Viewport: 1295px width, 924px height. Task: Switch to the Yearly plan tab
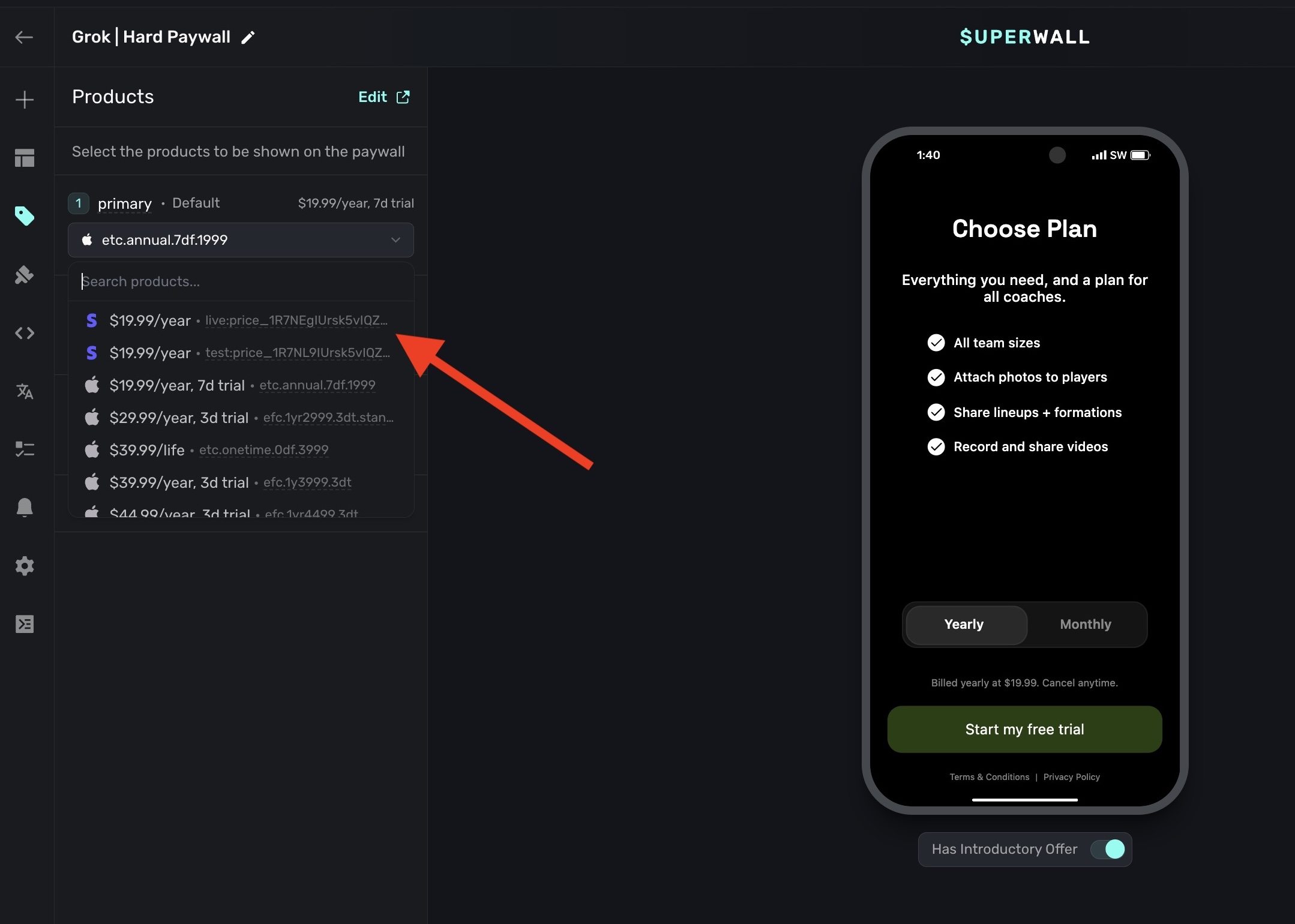pos(963,624)
